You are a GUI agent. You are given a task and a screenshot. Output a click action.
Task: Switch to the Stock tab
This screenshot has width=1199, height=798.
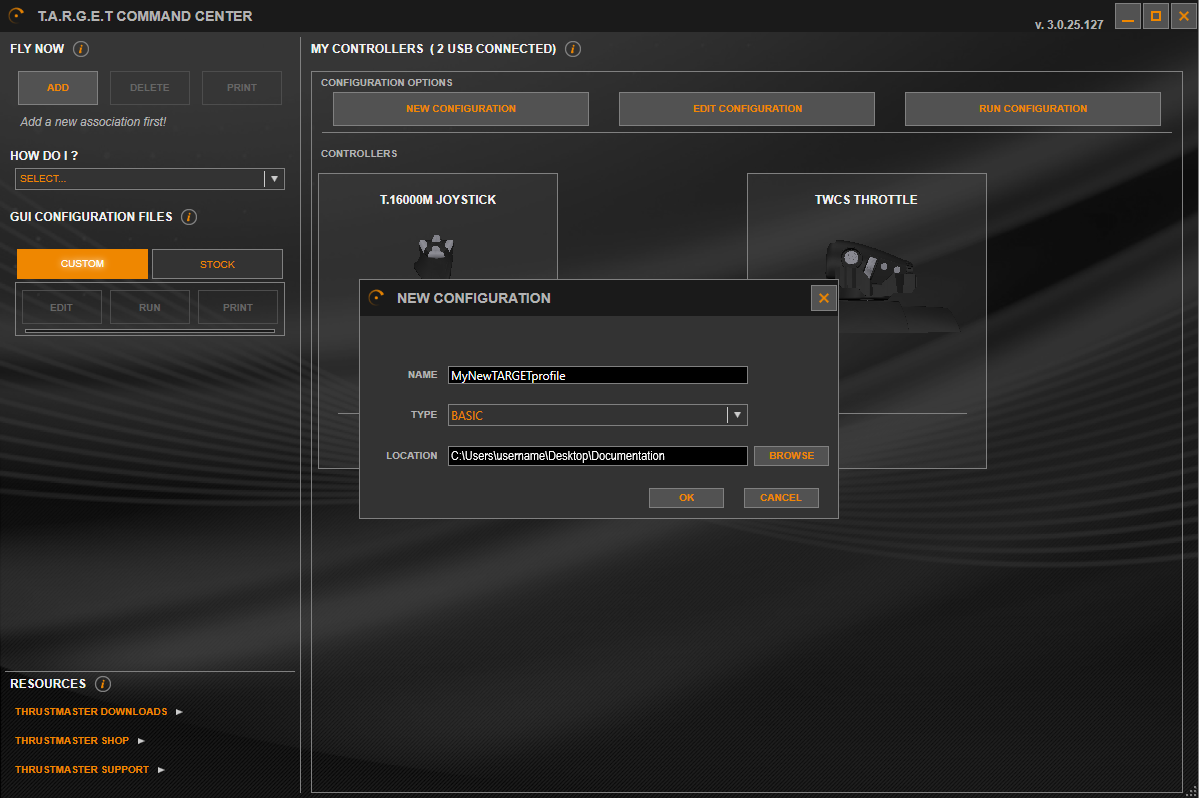(x=217, y=264)
